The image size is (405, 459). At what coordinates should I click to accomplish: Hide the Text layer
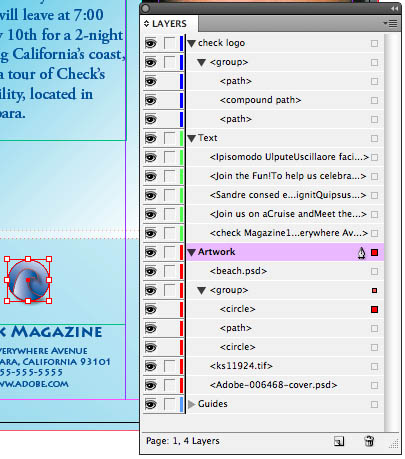[x=151, y=138]
